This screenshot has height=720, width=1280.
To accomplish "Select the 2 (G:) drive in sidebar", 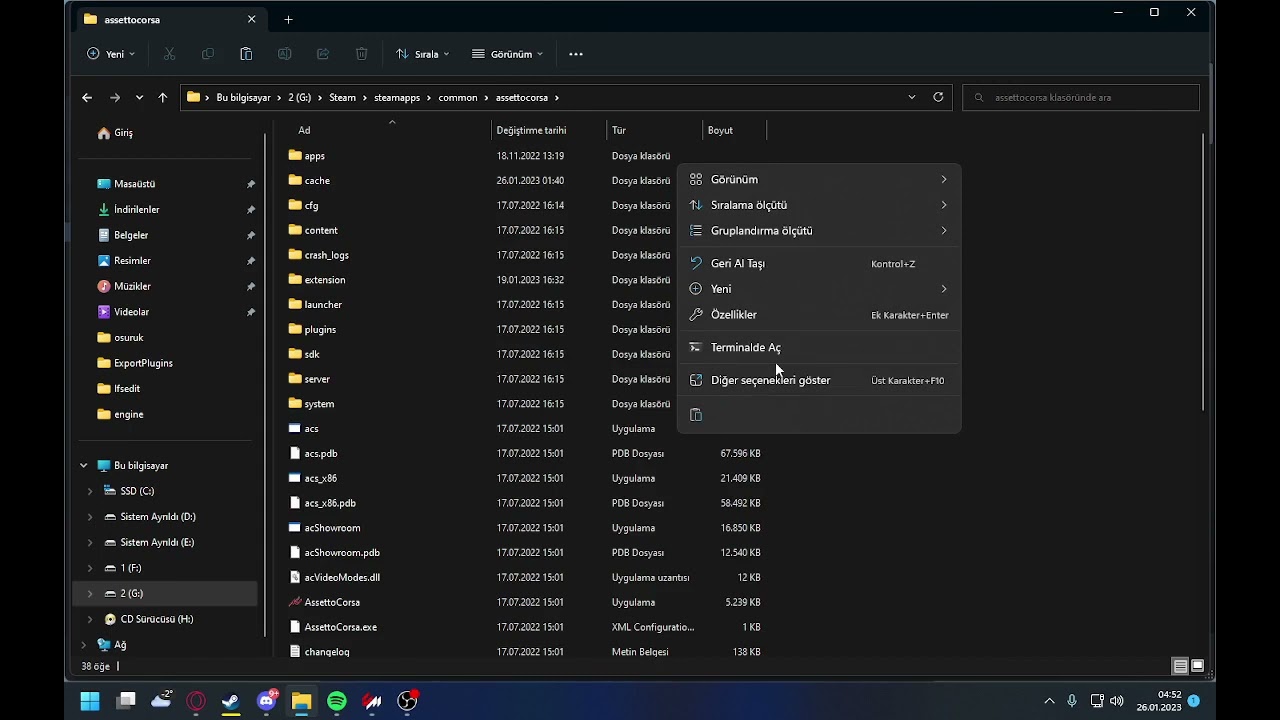I will point(166,594).
